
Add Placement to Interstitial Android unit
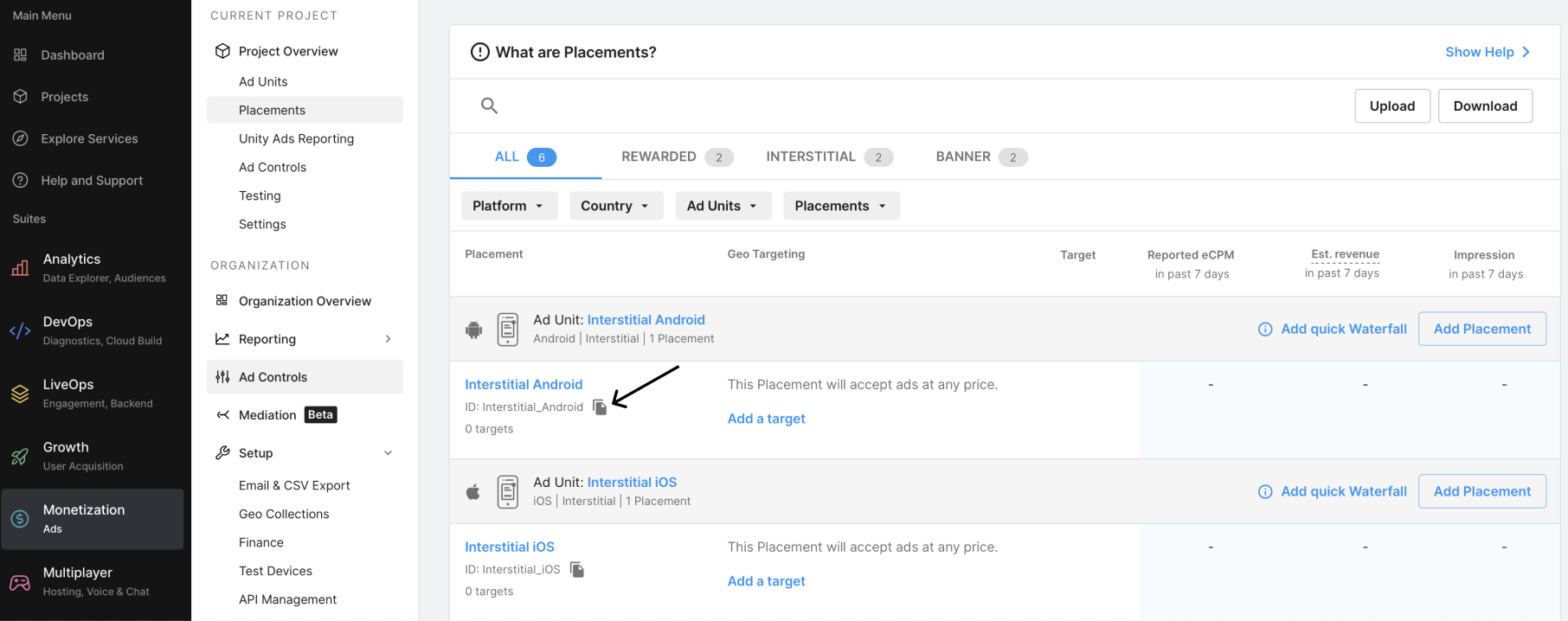[x=1481, y=329]
